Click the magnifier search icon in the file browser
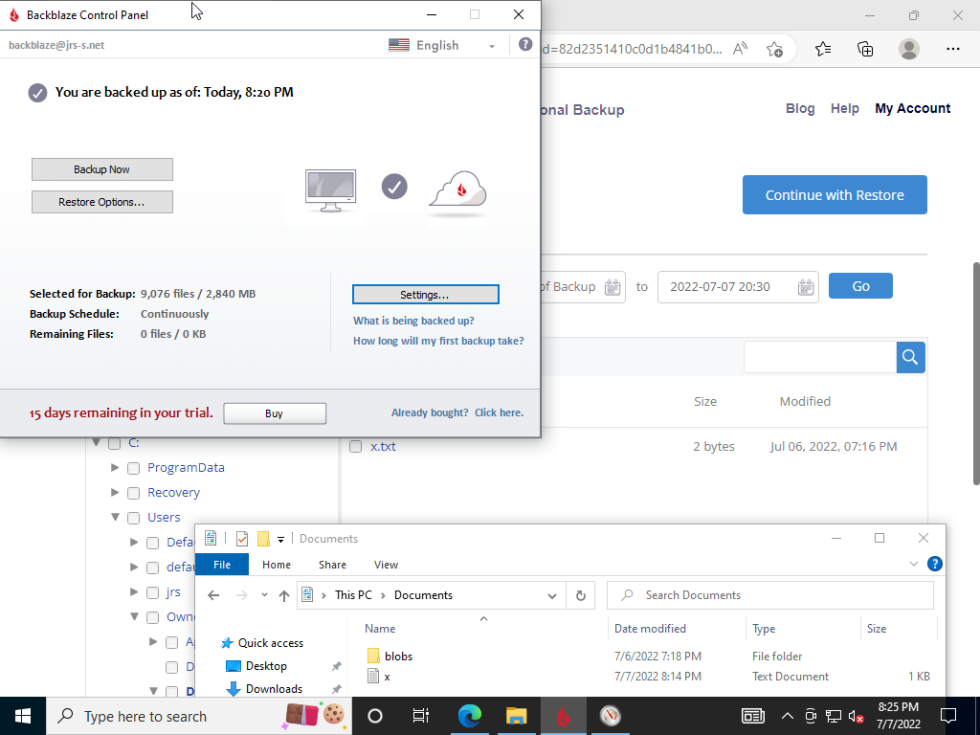 coord(909,357)
